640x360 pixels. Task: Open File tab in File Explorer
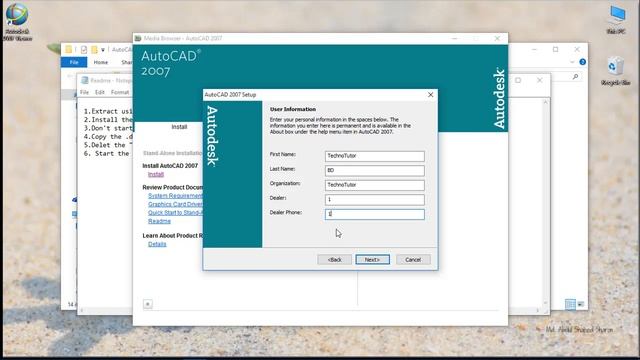(x=74, y=62)
